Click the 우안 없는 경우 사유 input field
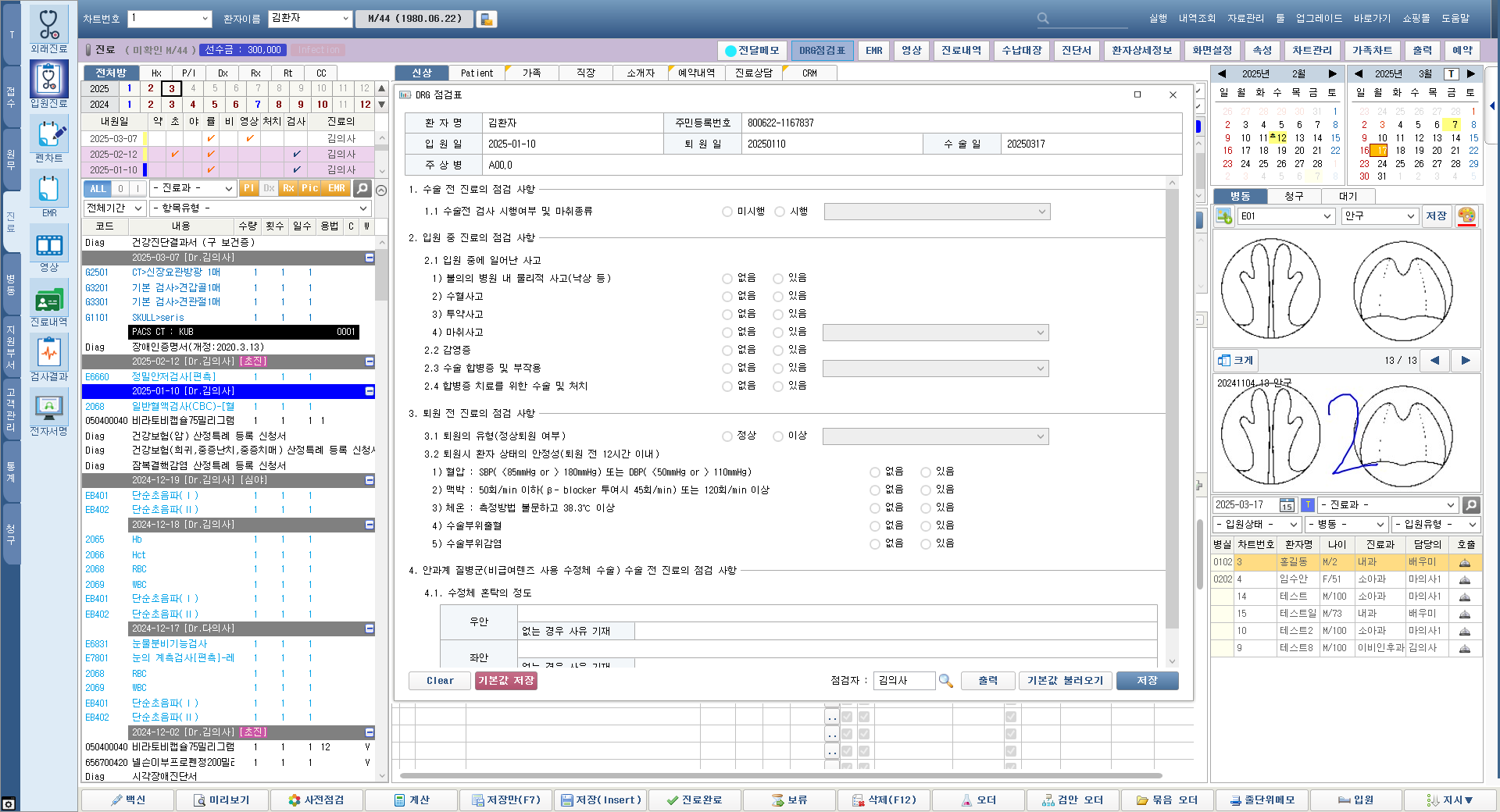Screen dimensions: 1500x812 [x=895, y=631]
